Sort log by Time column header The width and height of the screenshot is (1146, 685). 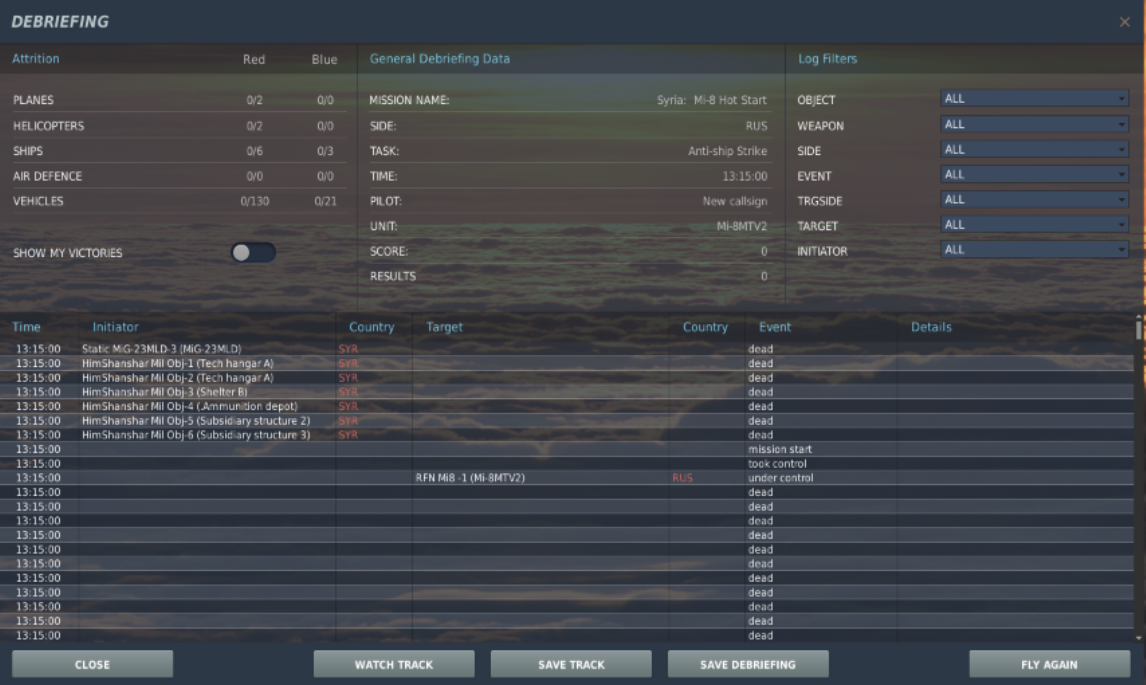[x=26, y=327]
